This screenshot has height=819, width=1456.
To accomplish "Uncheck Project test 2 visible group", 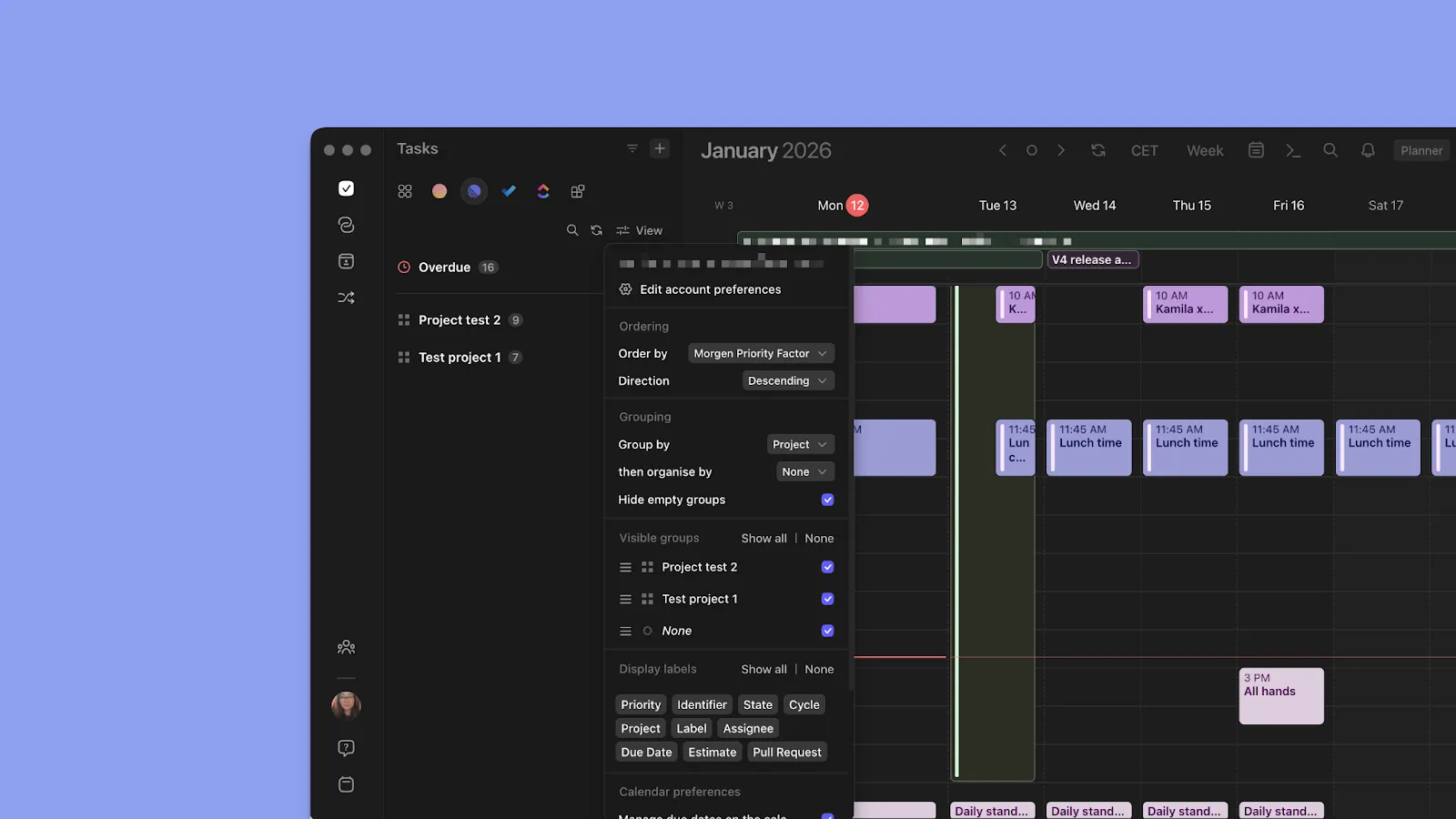I will [x=827, y=567].
